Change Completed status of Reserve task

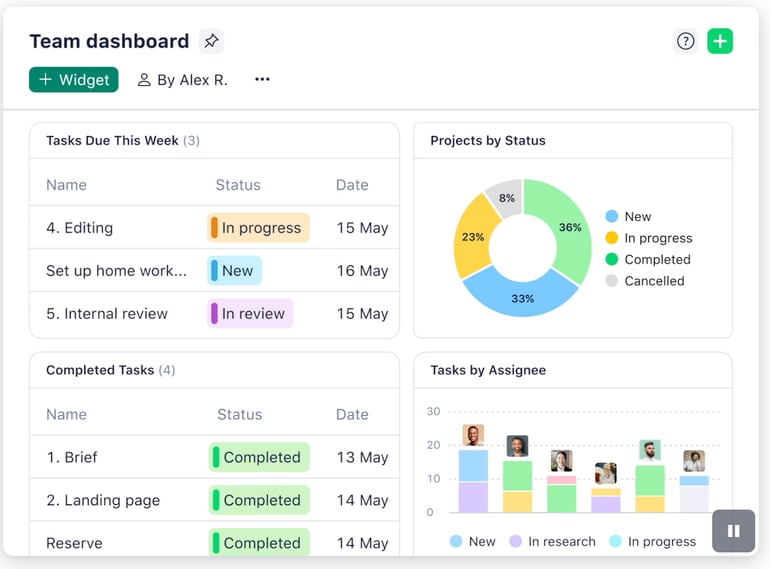259,542
